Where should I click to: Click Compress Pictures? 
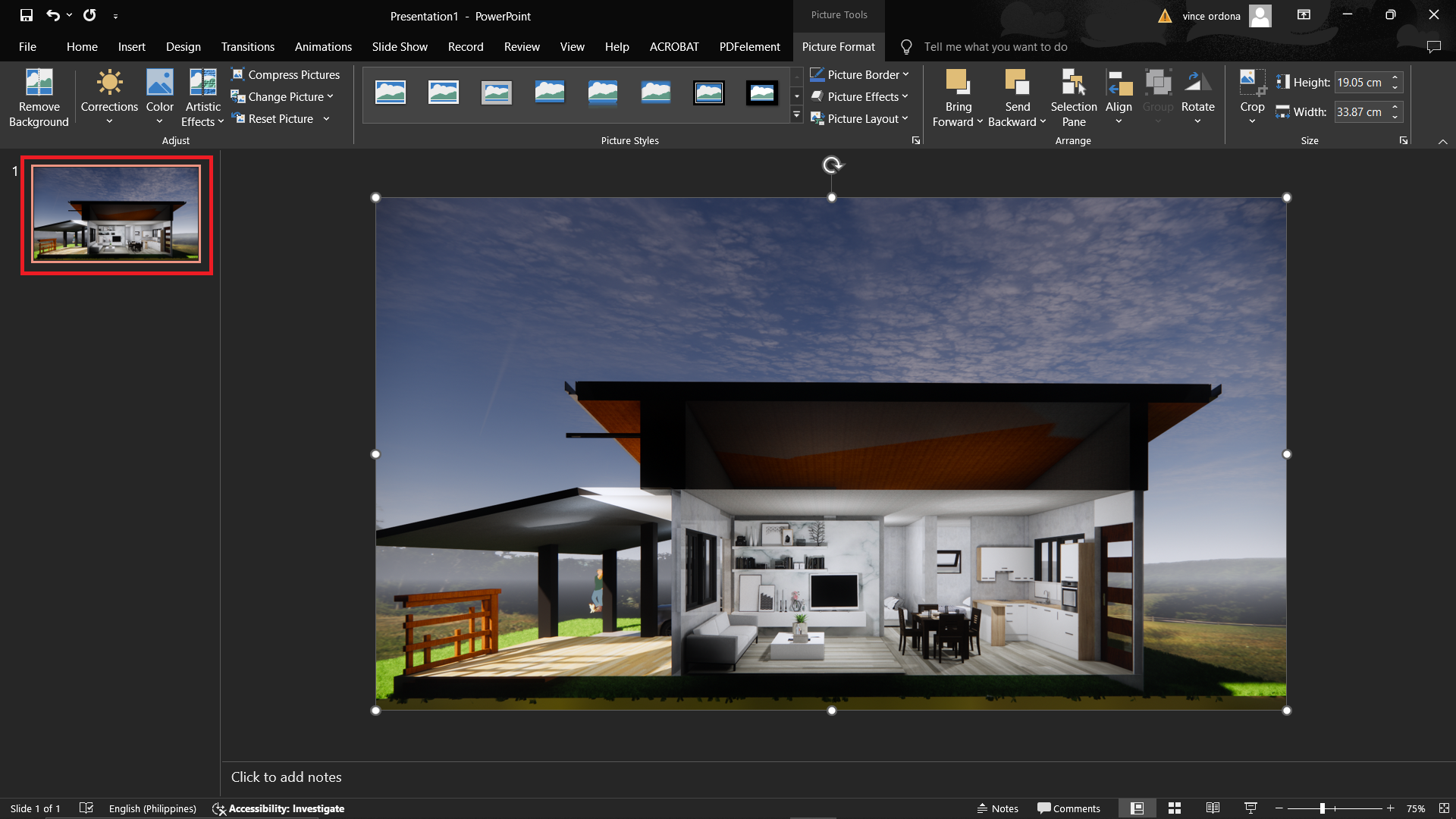click(285, 74)
